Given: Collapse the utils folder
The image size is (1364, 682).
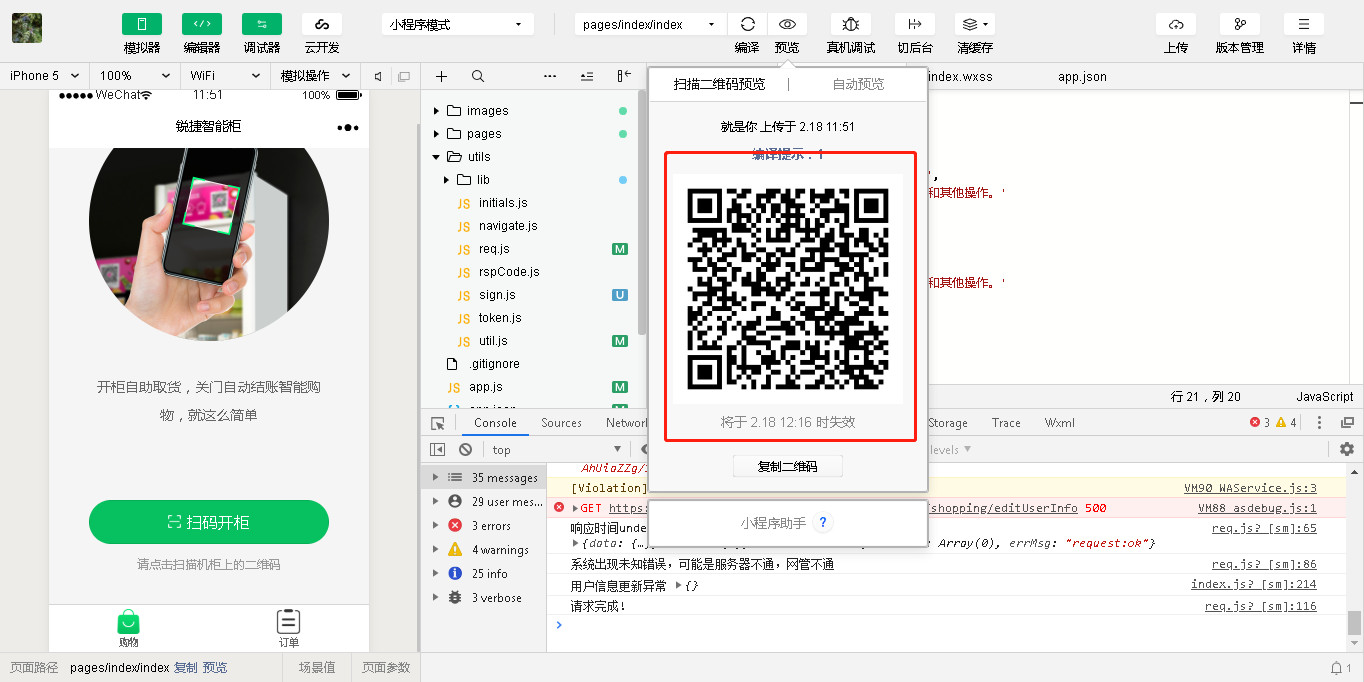Looking at the screenshot, I should 436,157.
